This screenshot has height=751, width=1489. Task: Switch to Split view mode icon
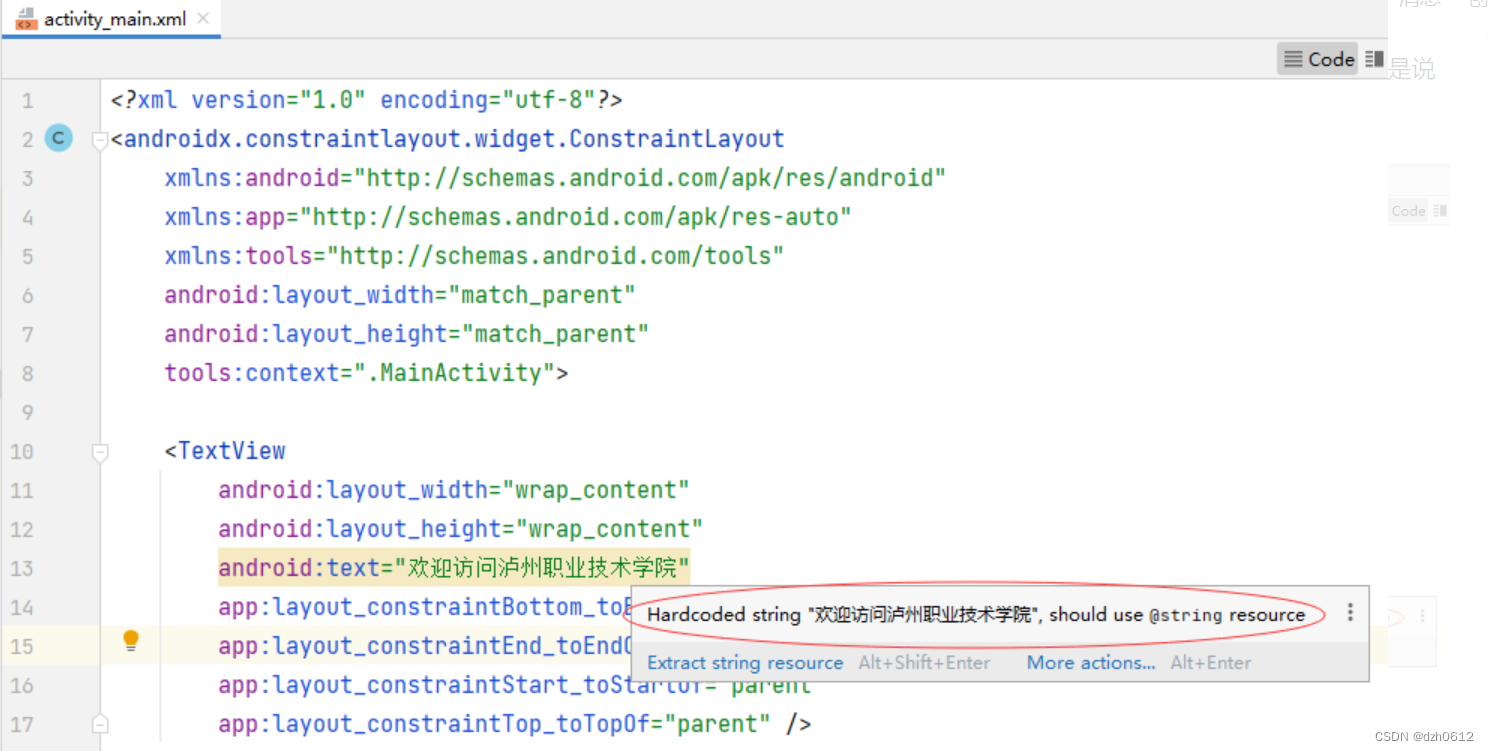[1374, 59]
